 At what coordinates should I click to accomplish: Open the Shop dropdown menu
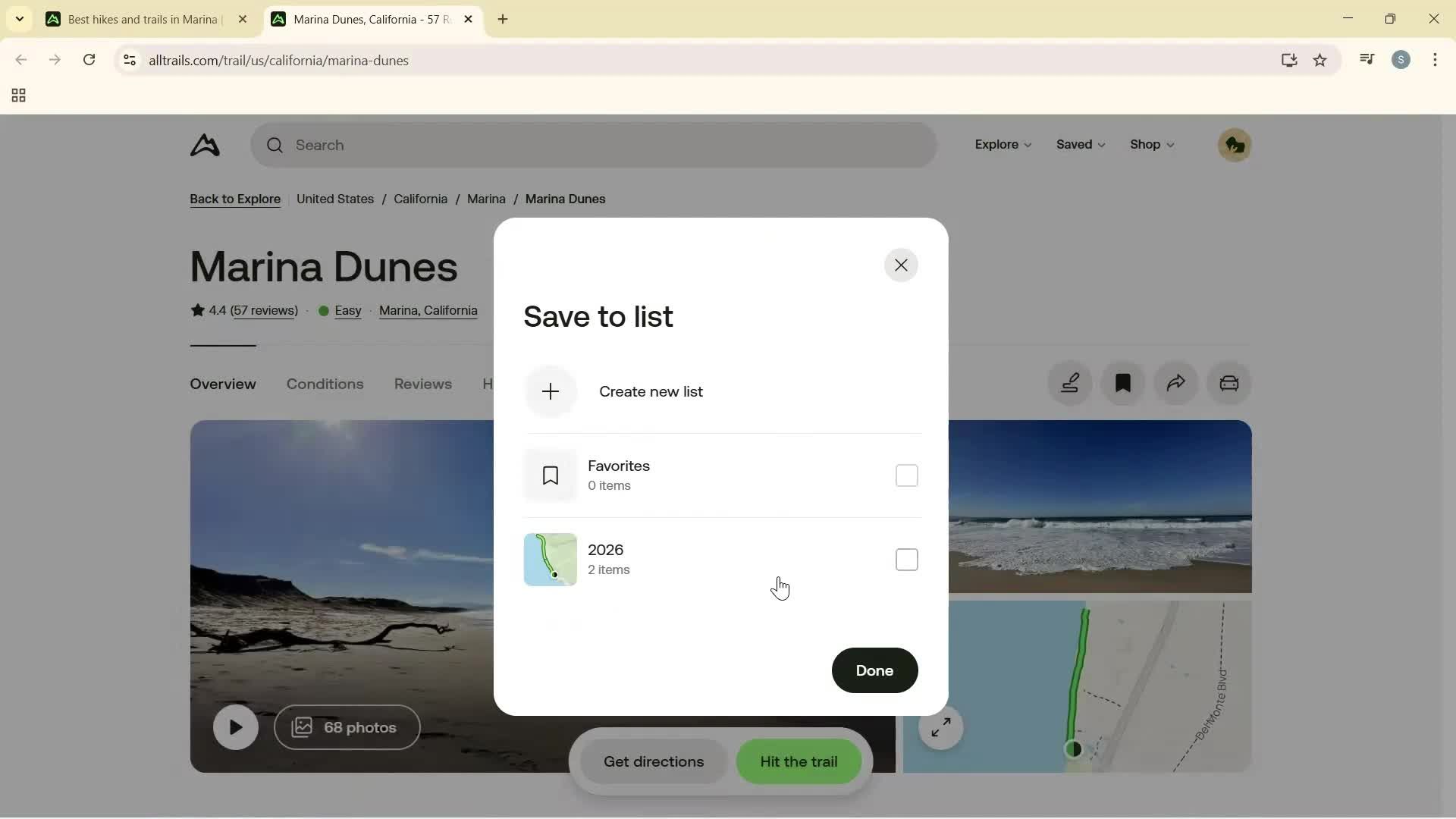[1151, 145]
